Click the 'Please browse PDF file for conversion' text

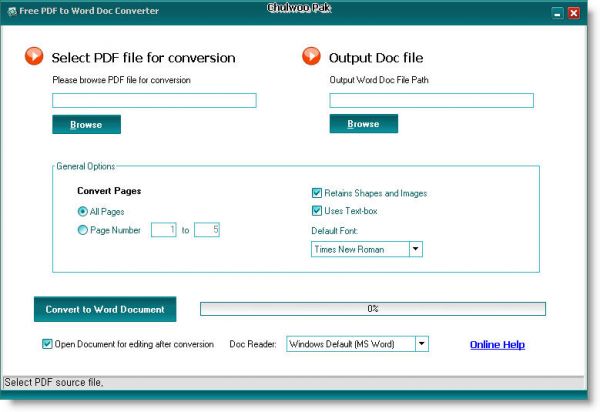click(x=121, y=80)
